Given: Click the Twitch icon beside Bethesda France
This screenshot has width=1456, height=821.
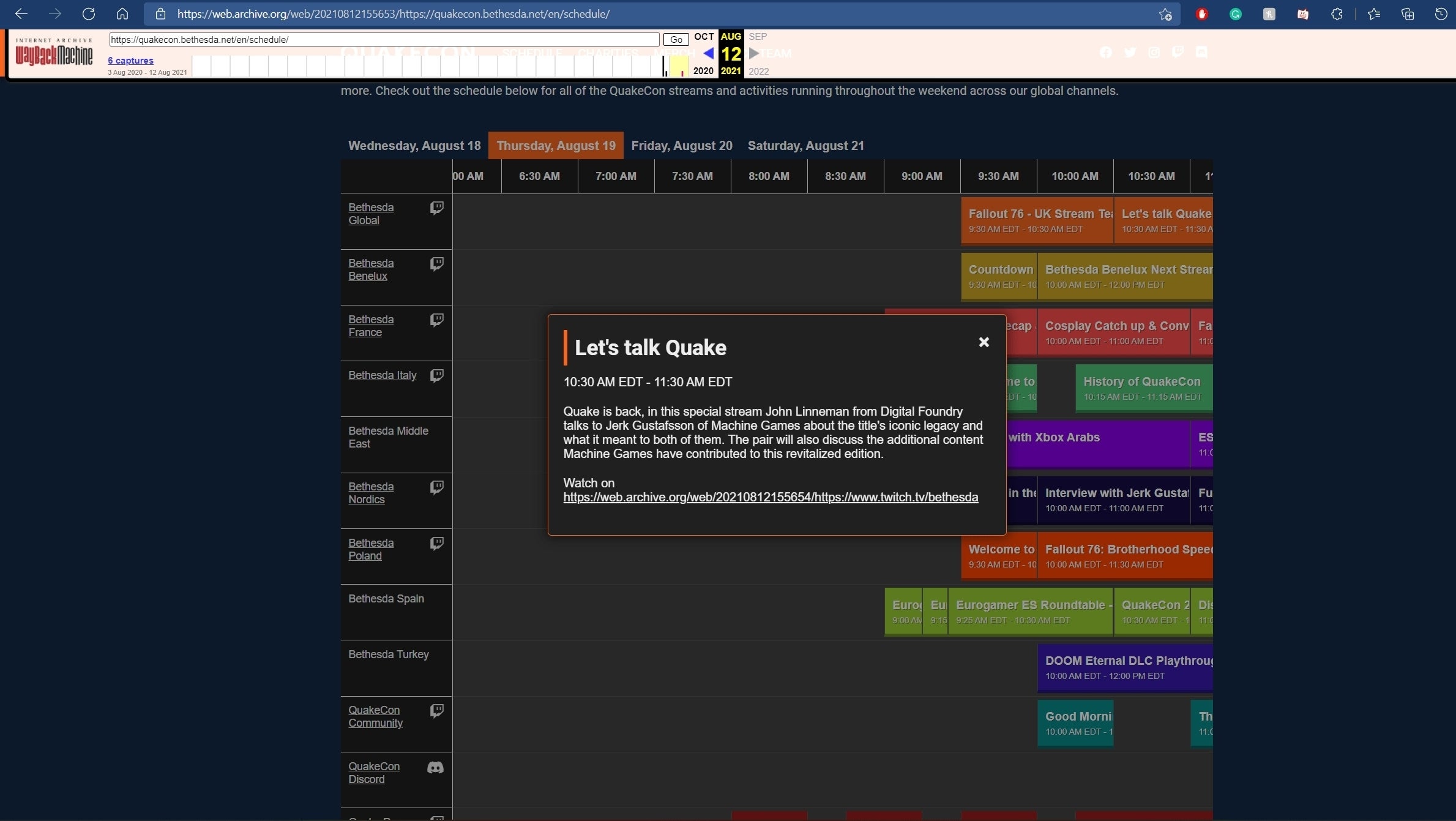Looking at the screenshot, I should tap(436, 320).
